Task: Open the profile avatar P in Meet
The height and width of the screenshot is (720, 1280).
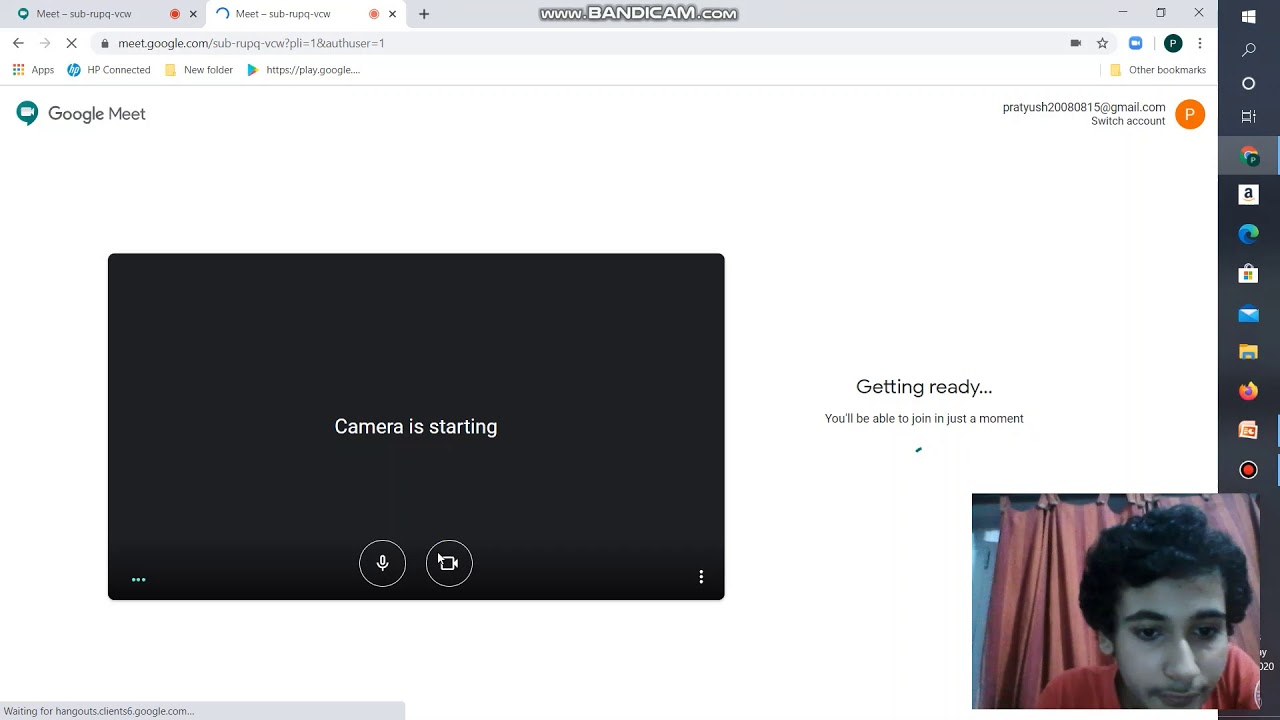Action: point(1190,114)
